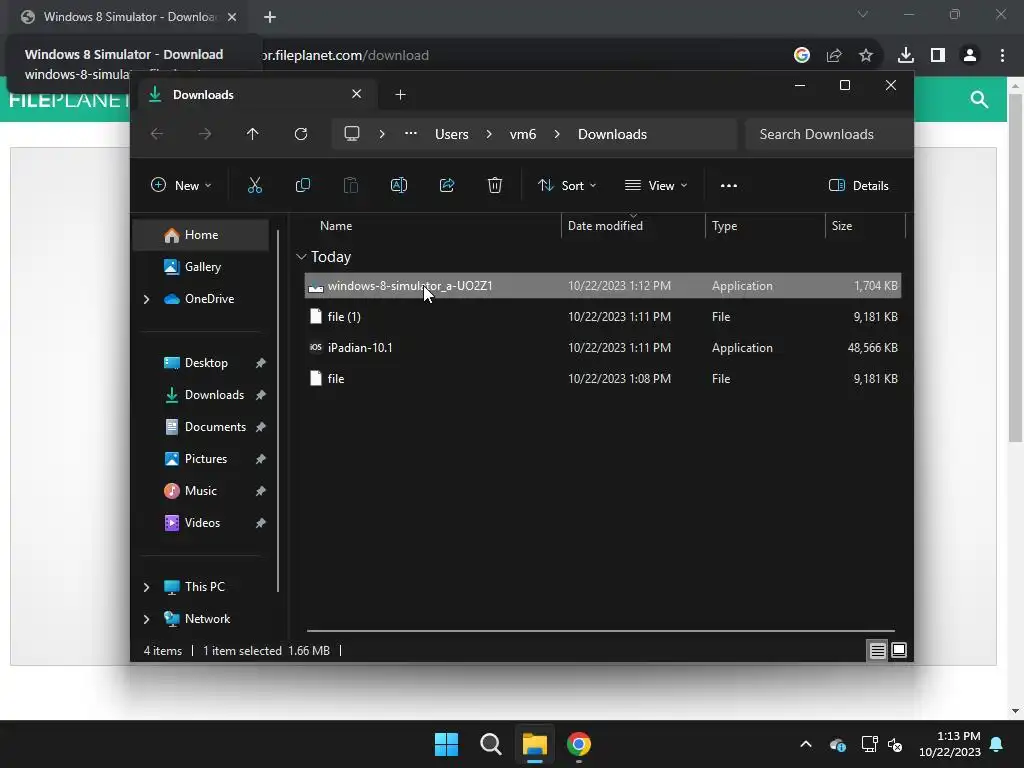
Task: Close the Downloads Explorer tab
Action: pyautogui.click(x=357, y=94)
